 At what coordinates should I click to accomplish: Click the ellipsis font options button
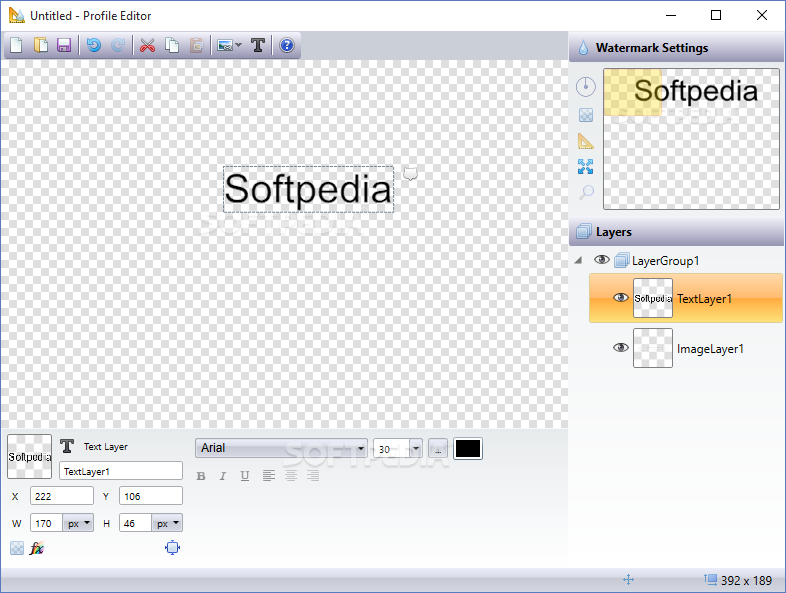[438, 449]
